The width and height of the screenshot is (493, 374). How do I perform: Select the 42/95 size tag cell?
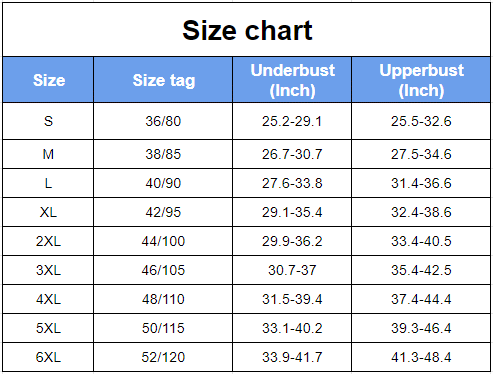tap(163, 212)
